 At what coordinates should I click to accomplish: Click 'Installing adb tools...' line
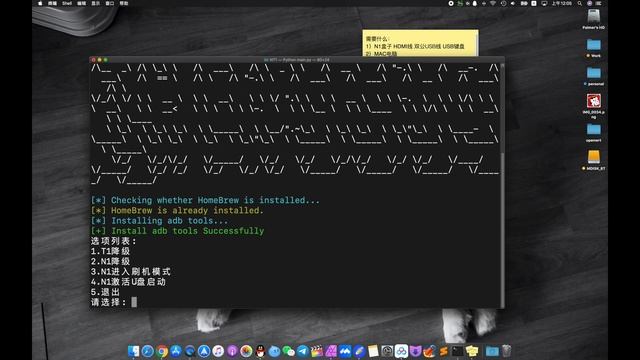160,220
